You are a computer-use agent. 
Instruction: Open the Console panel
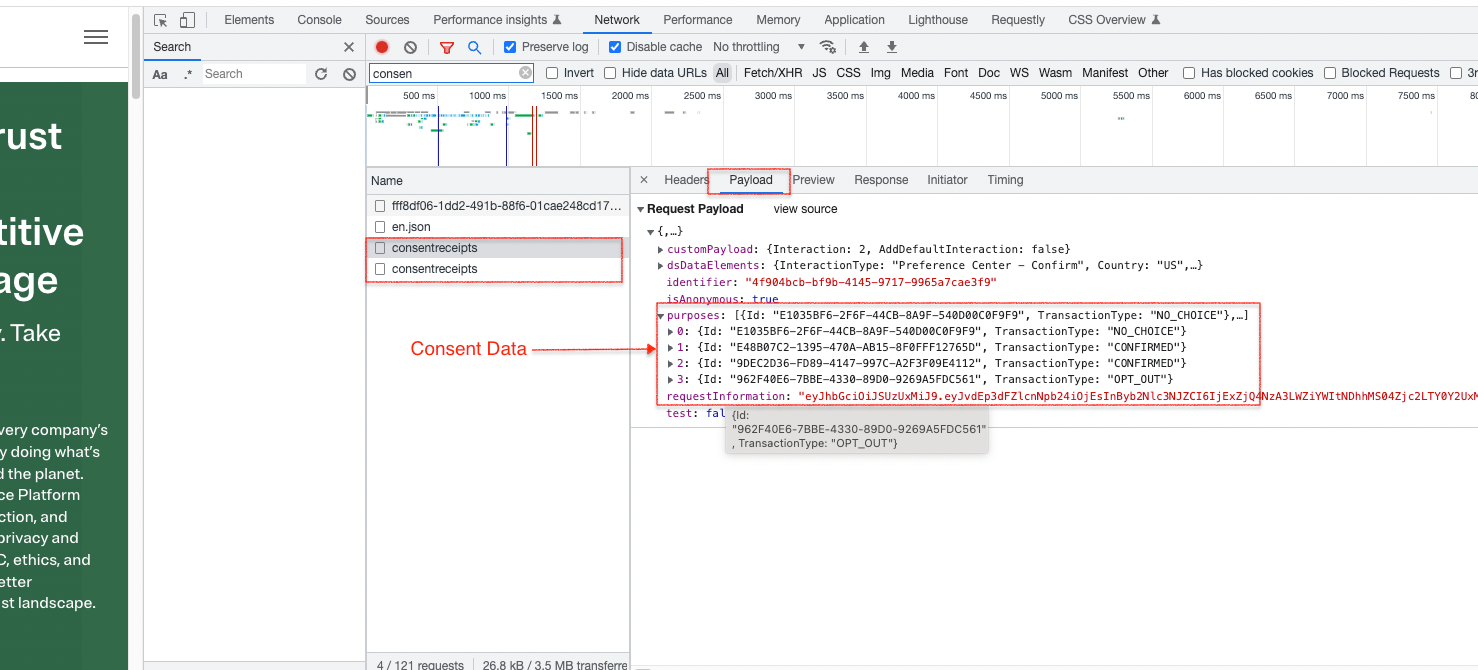point(318,19)
